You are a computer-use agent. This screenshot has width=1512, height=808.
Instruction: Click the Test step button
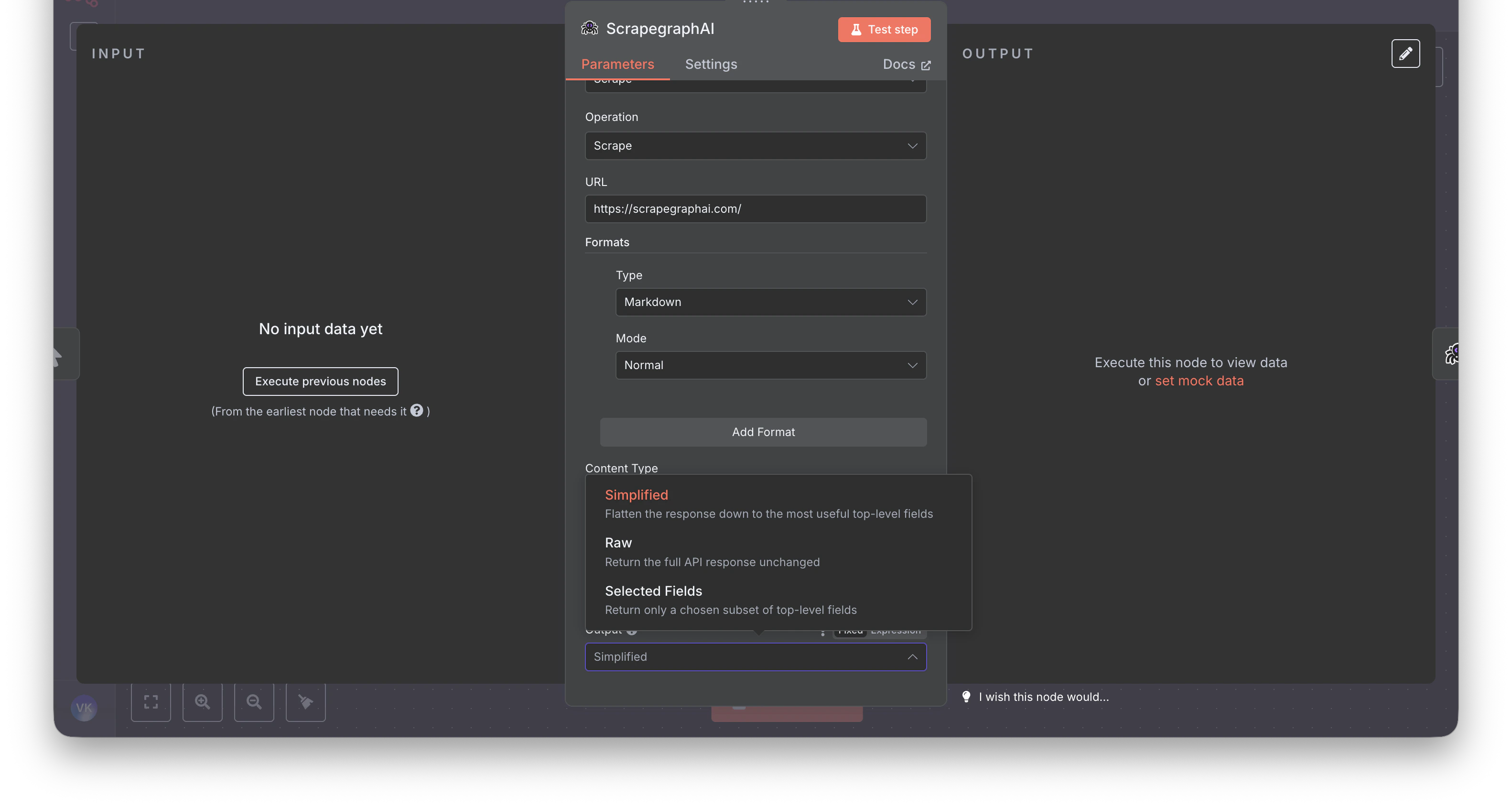click(x=884, y=29)
